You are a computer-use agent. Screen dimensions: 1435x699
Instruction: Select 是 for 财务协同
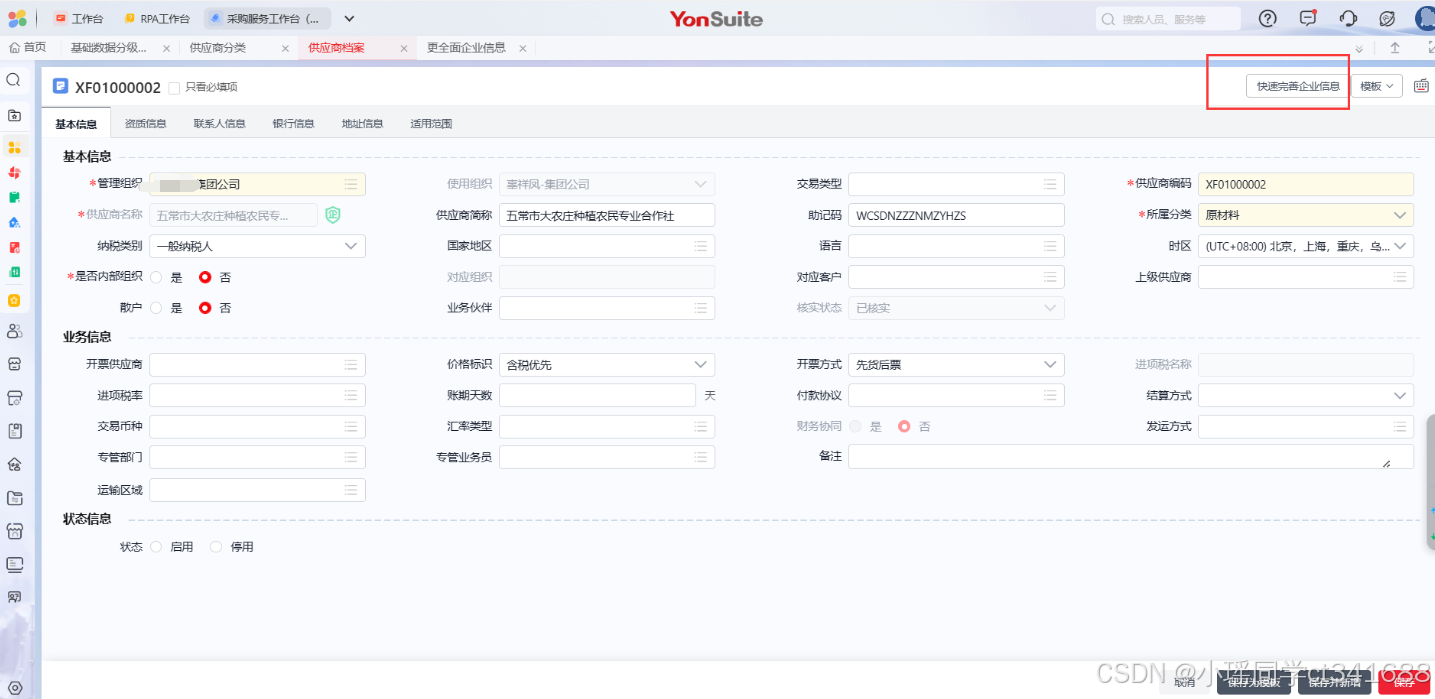(x=855, y=426)
